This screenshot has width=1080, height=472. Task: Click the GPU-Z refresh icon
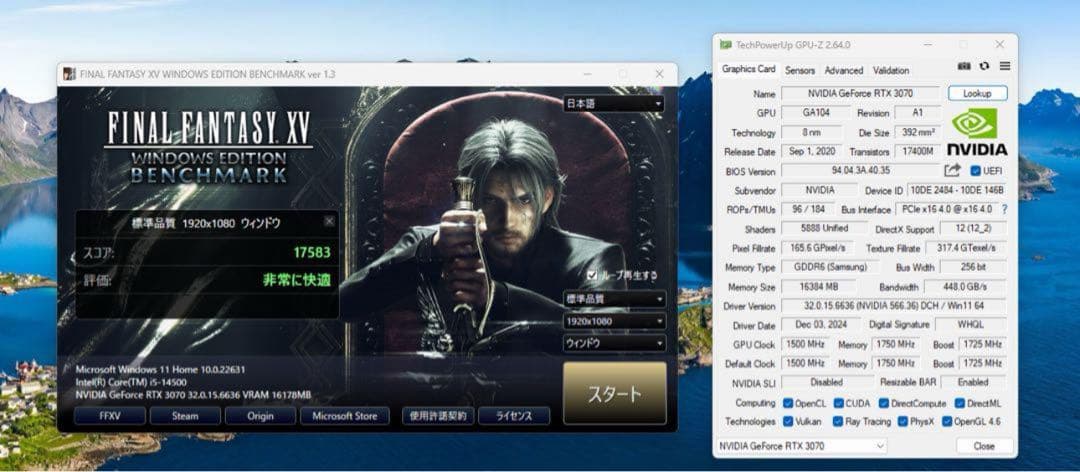tap(984, 65)
